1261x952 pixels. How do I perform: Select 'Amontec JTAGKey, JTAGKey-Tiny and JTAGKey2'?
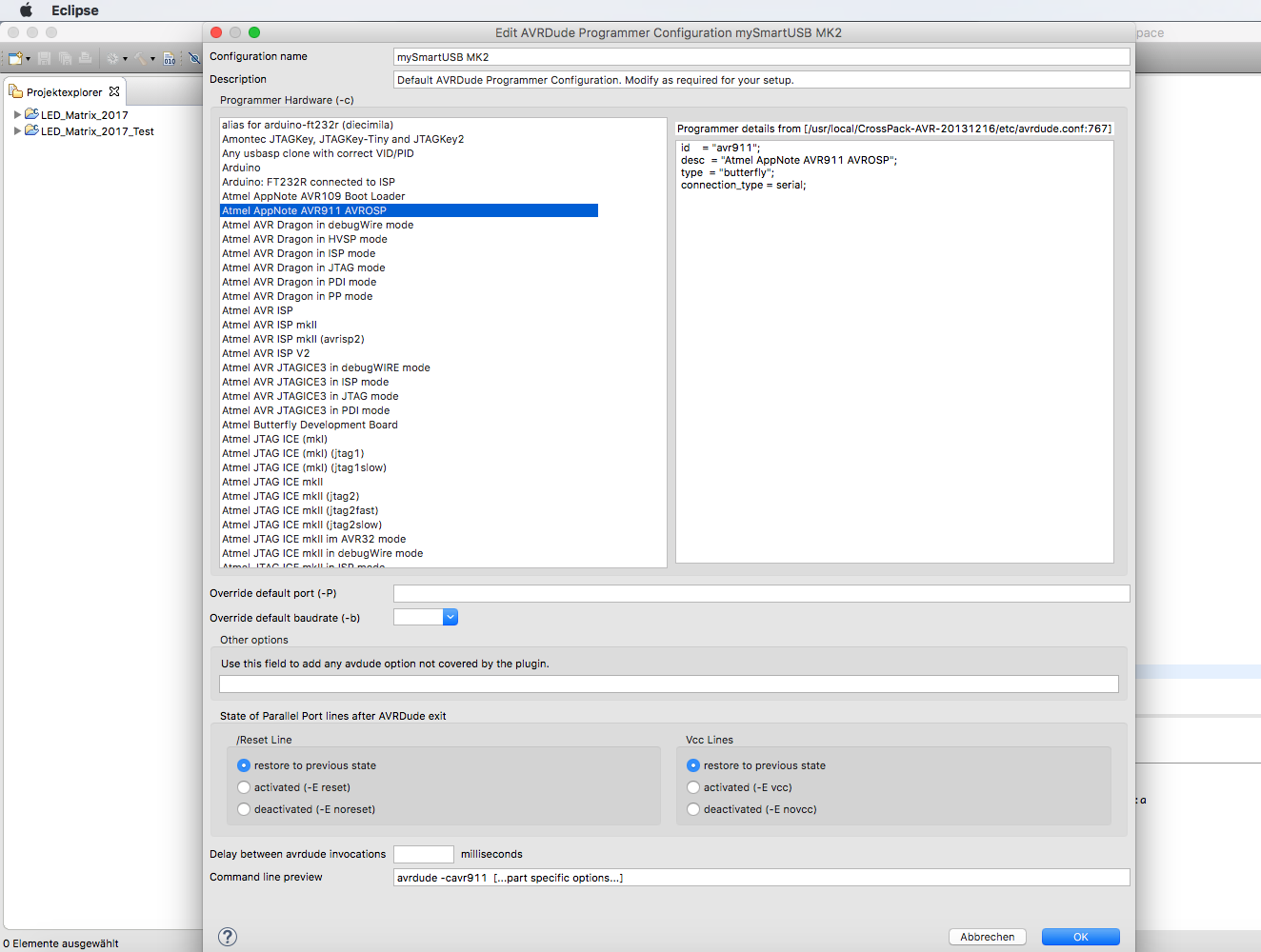[x=343, y=139]
